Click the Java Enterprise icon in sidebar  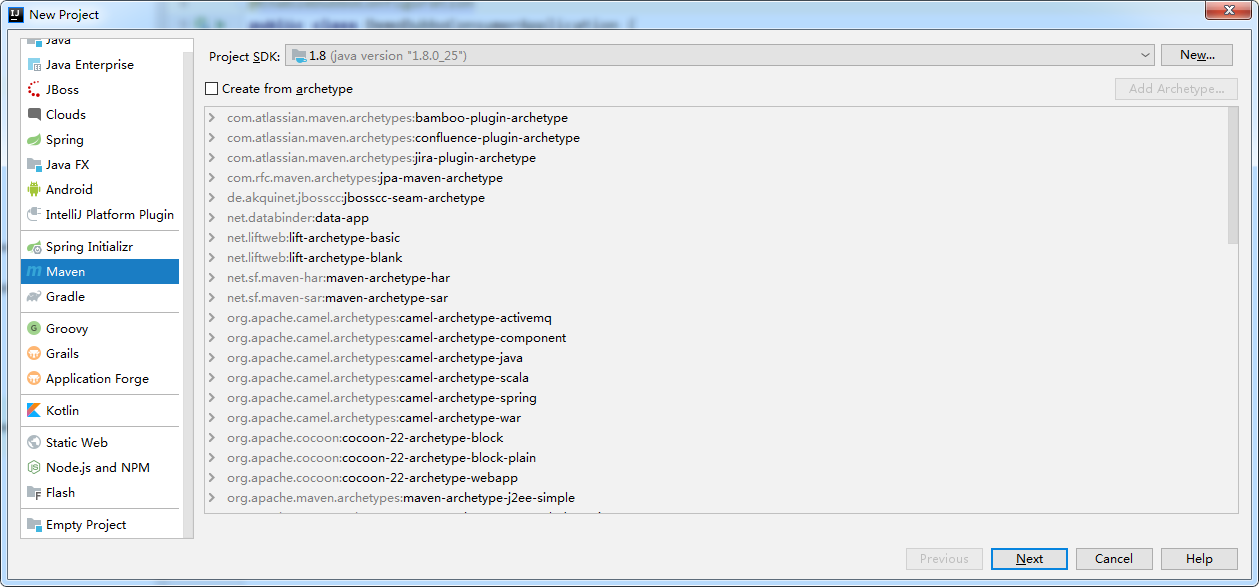pos(35,65)
